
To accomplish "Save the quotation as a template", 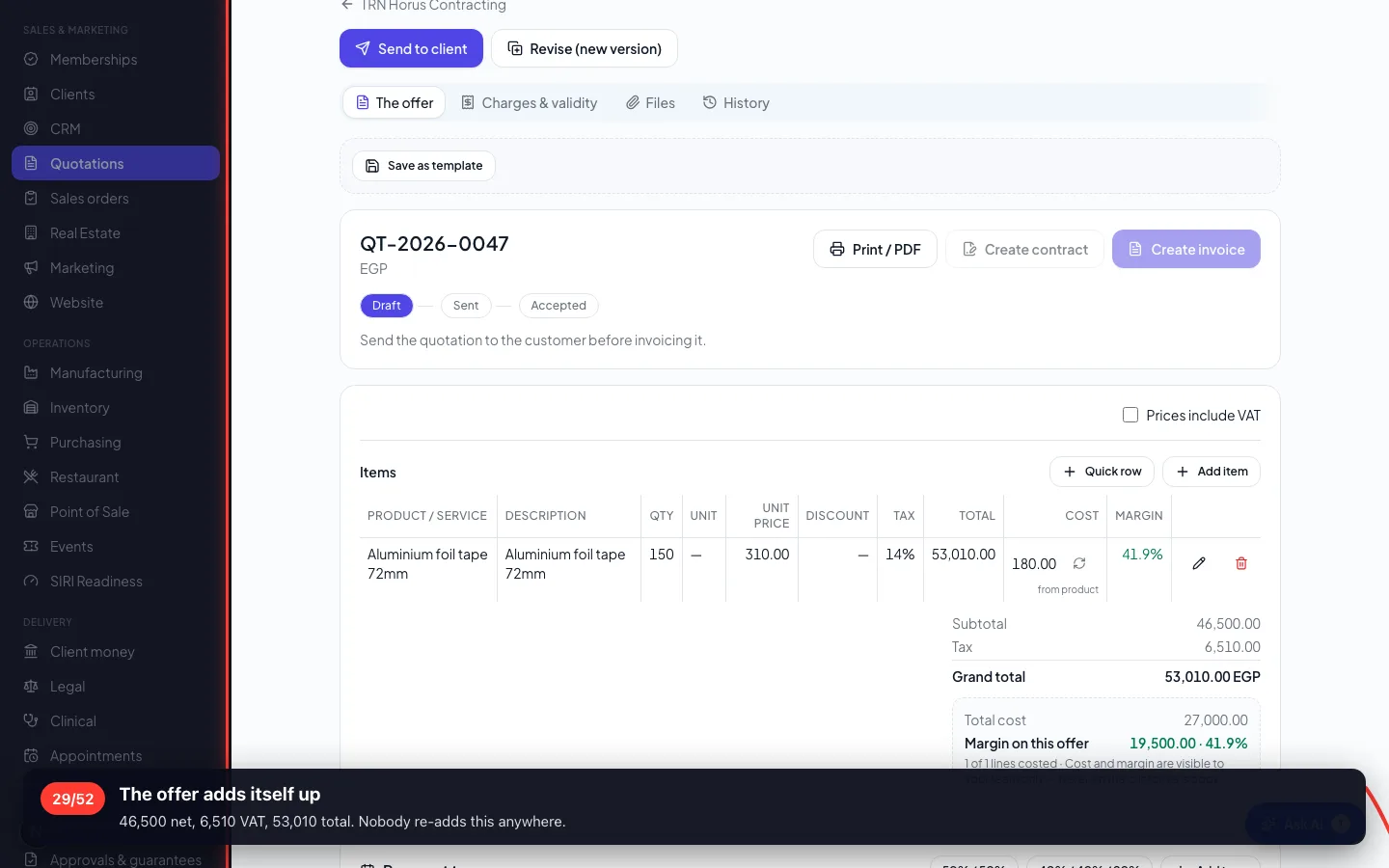I will click(x=423, y=166).
